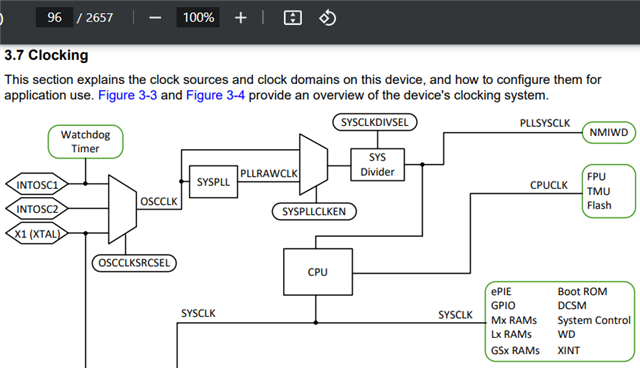Viewport: 640px width, 368px height.
Task: Click the SYSCLK label beside ePIE box
Action: (x=455, y=315)
